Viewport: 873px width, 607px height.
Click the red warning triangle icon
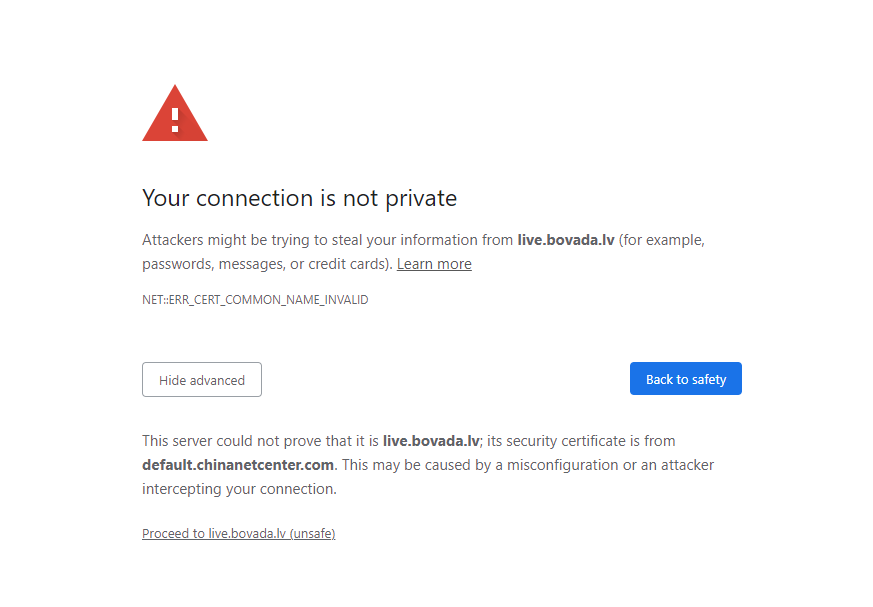[x=175, y=114]
